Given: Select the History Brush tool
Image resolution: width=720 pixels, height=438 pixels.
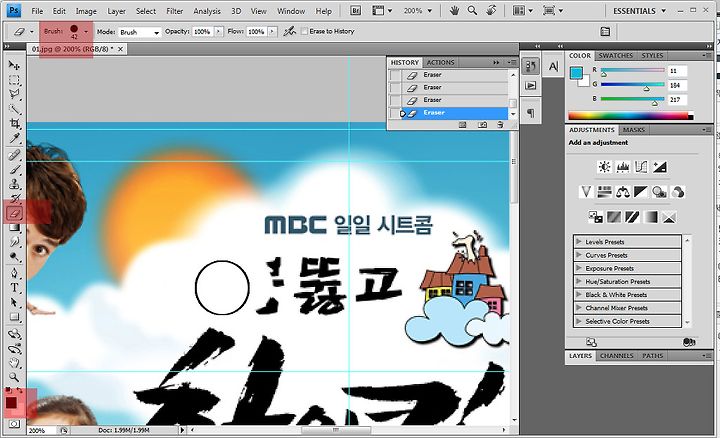Looking at the screenshot, I should pos(14,198).
